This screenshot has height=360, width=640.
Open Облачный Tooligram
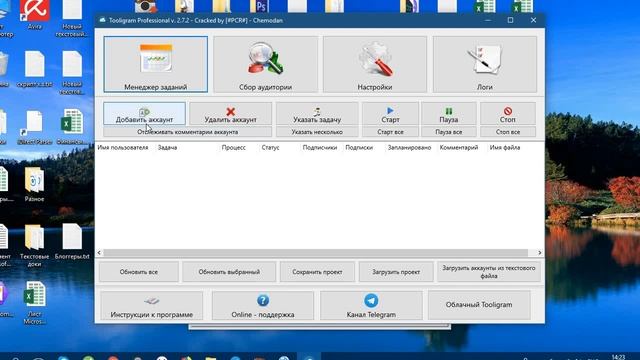point(479,305)
